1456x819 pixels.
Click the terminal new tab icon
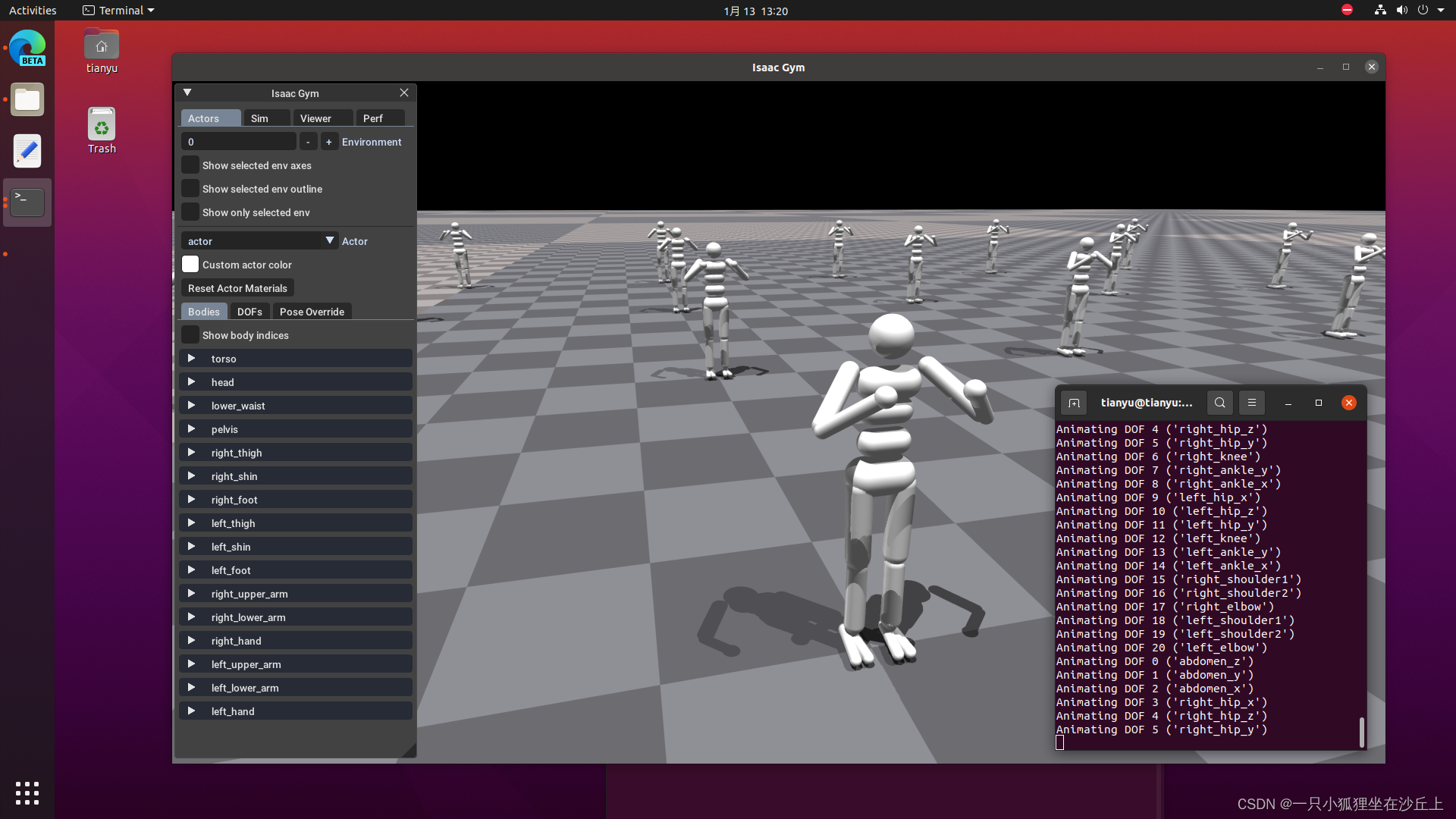pos(1074,403)
